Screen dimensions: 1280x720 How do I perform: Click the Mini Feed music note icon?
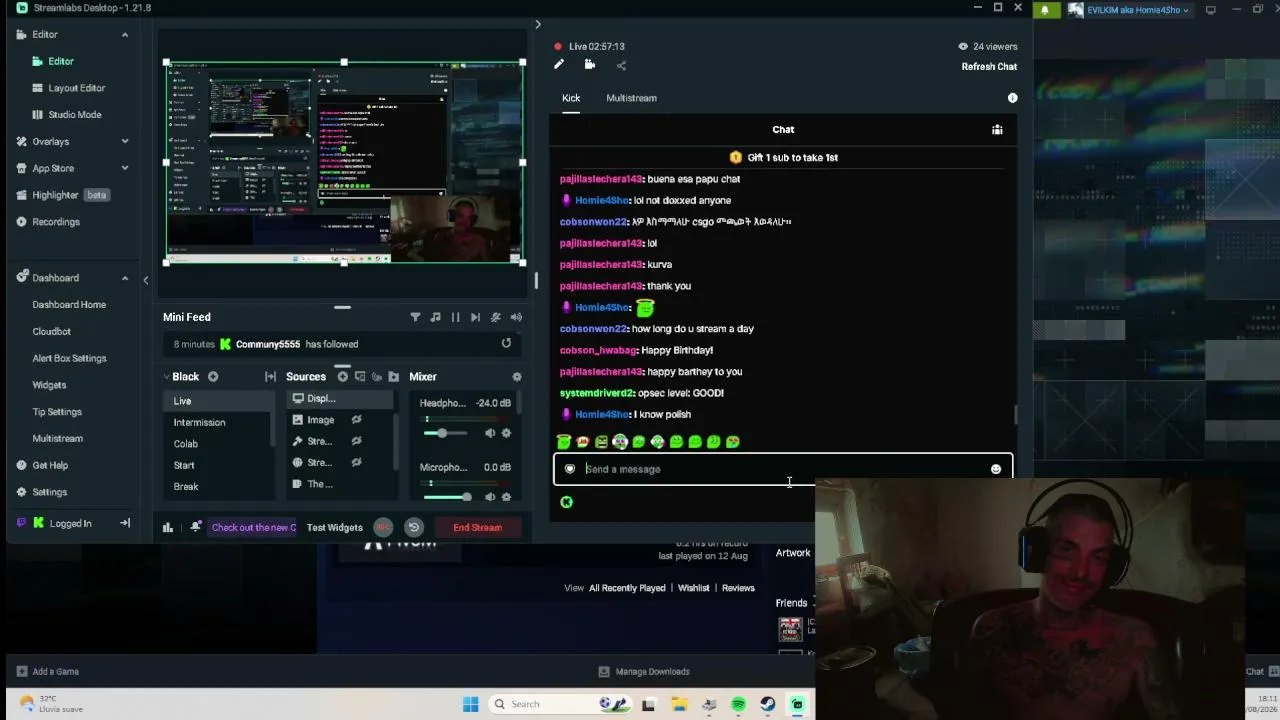tap(435, 317)
